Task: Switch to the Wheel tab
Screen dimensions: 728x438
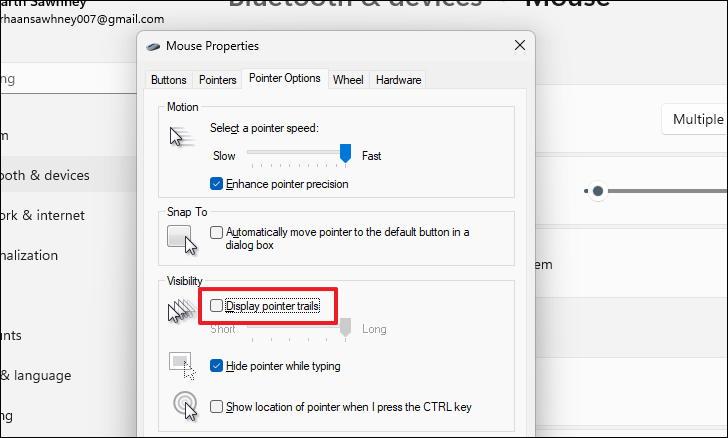Action: pos(348,80)
